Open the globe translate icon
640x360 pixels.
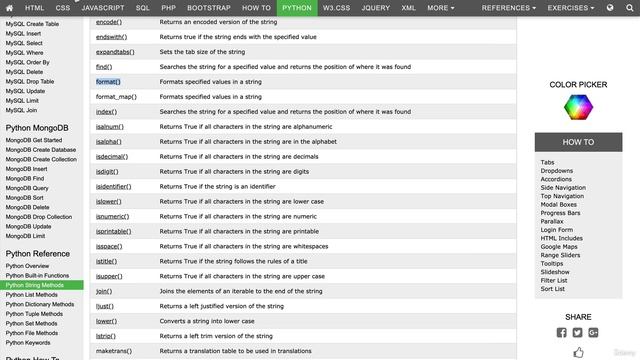coord(610,8)
